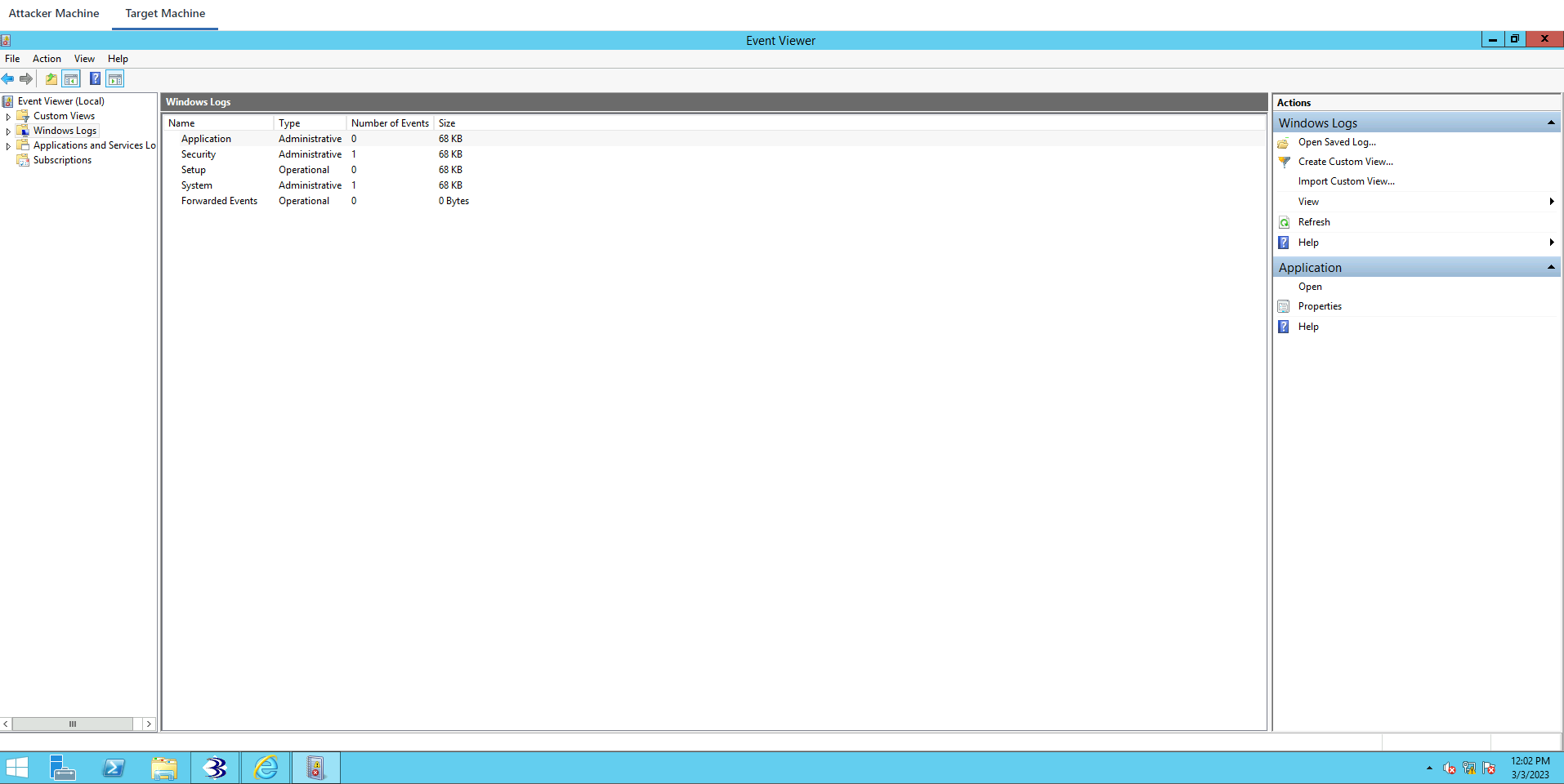Toggle Show/Hide Console Tree toolbar icon
Viewport: 1564px width, 784px height.
coord(71,79)
